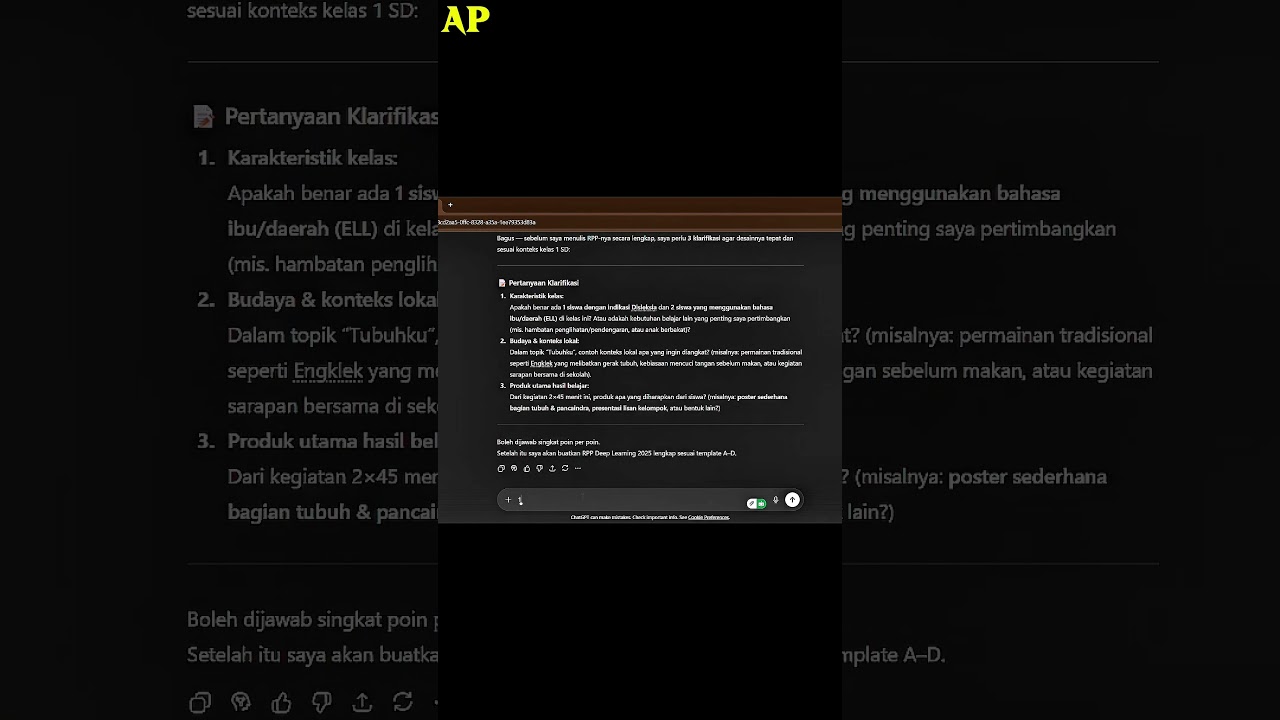The image size is (1280, 720).
Task: Open more actions ellipsis under response
Action: [577, 468]
